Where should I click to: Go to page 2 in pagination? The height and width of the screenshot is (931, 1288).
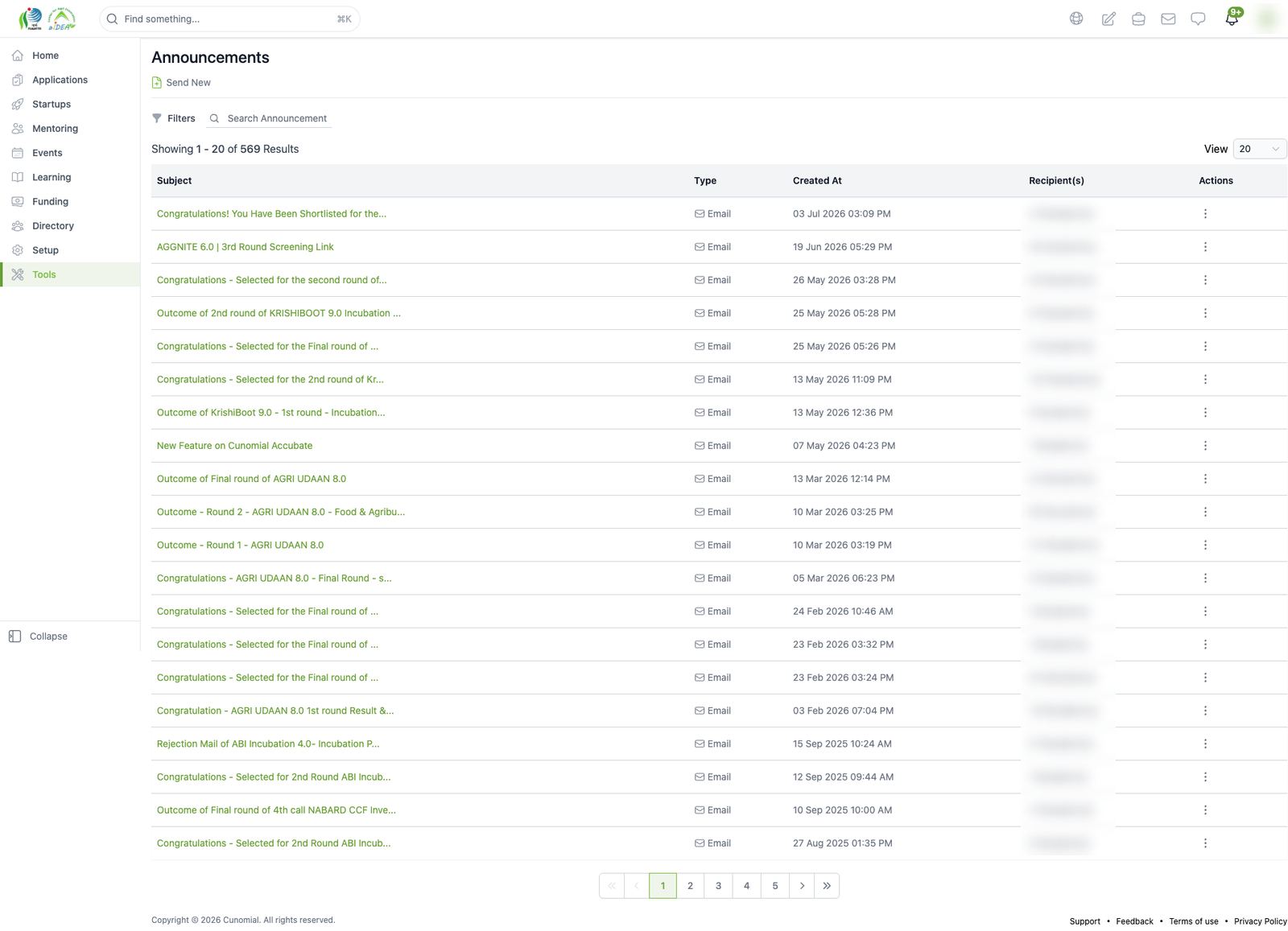[690, 886]
